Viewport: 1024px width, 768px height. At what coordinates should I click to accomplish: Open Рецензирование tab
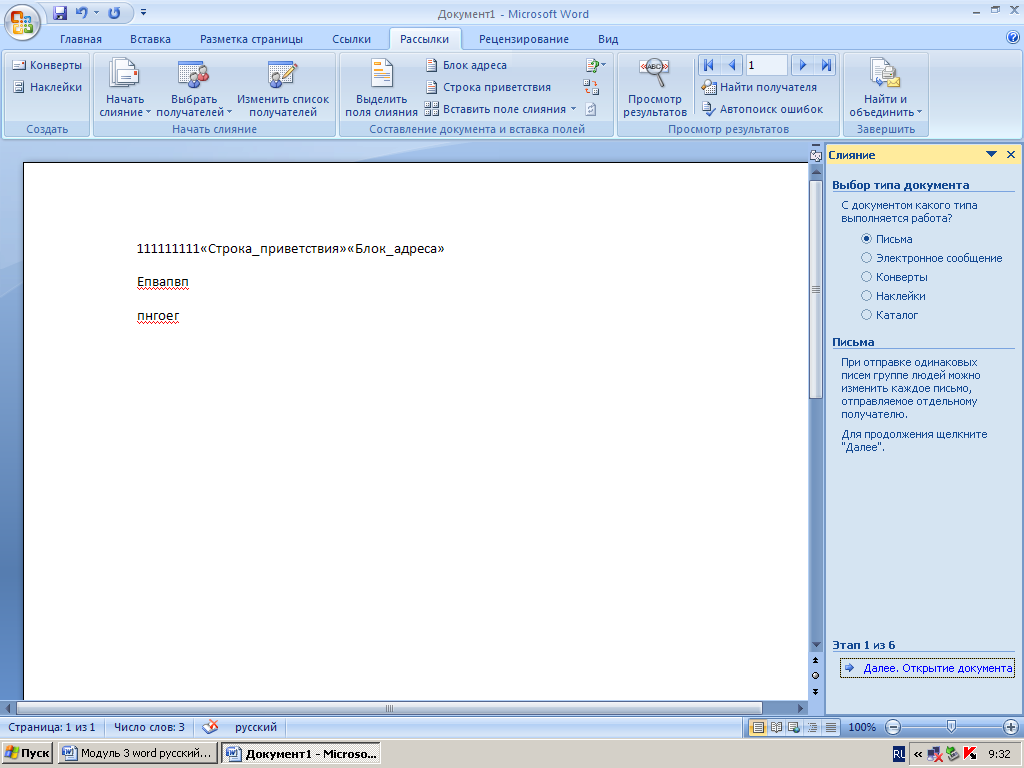click(524, 39)
